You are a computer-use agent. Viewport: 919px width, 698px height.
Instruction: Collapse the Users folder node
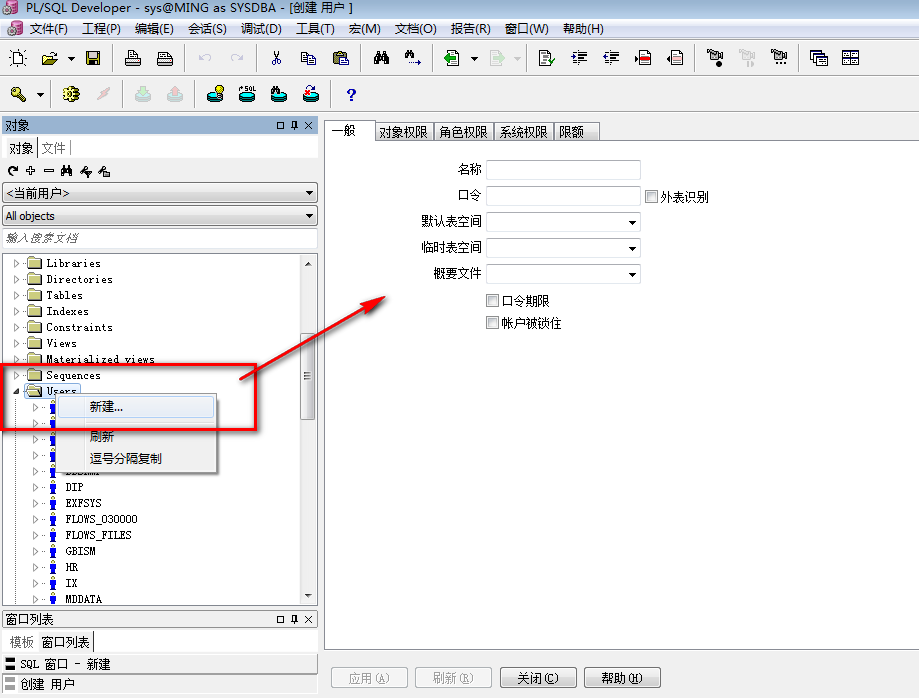pos(16,391)
